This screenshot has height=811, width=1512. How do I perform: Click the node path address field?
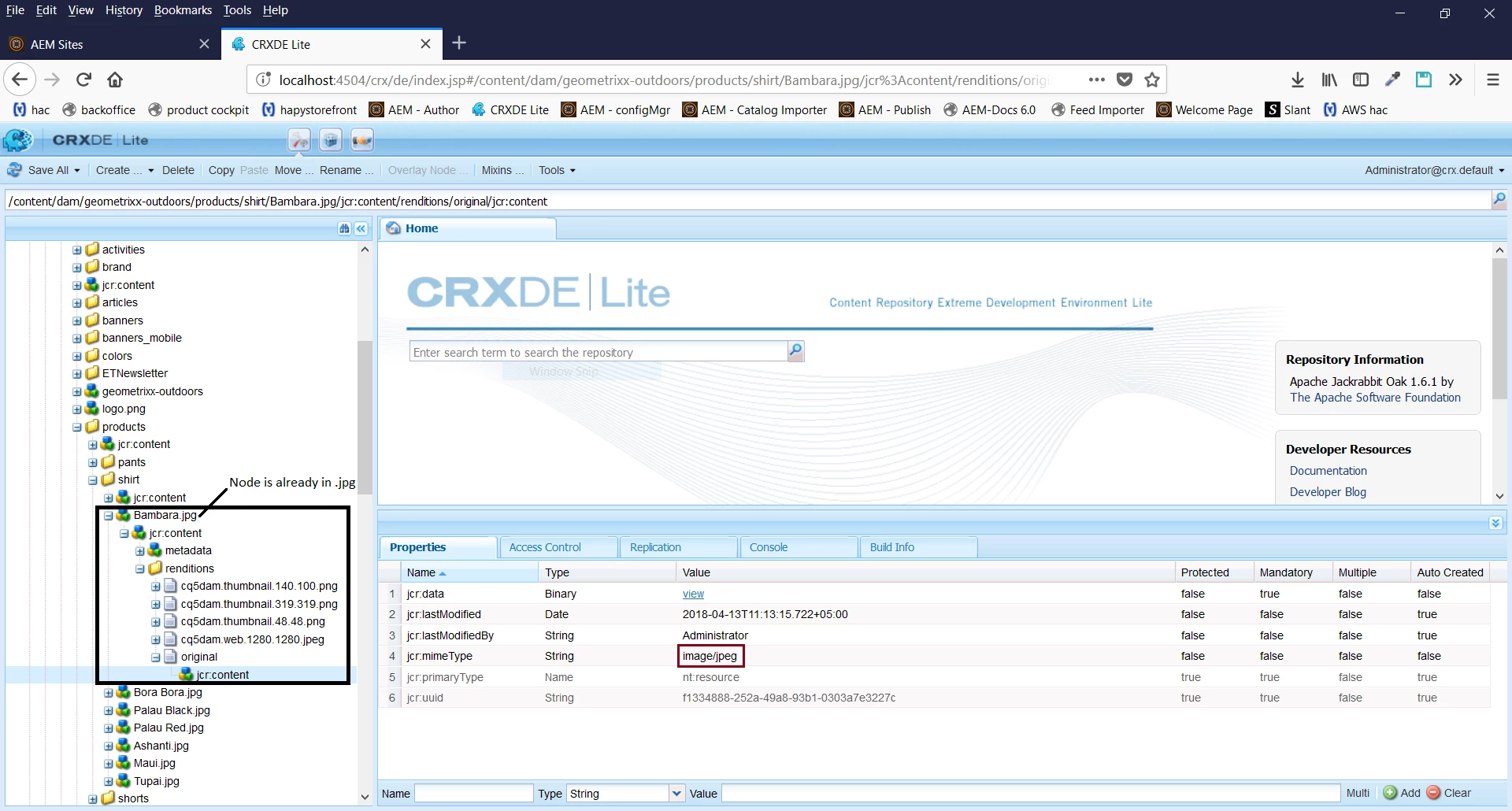747,201
